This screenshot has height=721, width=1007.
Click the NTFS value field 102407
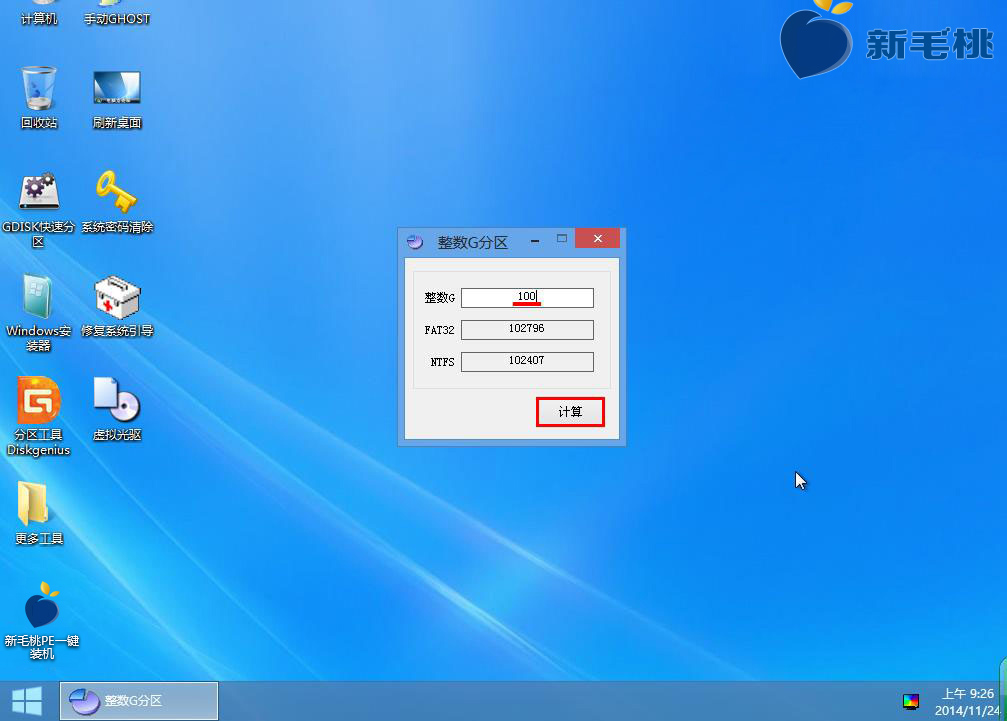click(x=527, y=361)
